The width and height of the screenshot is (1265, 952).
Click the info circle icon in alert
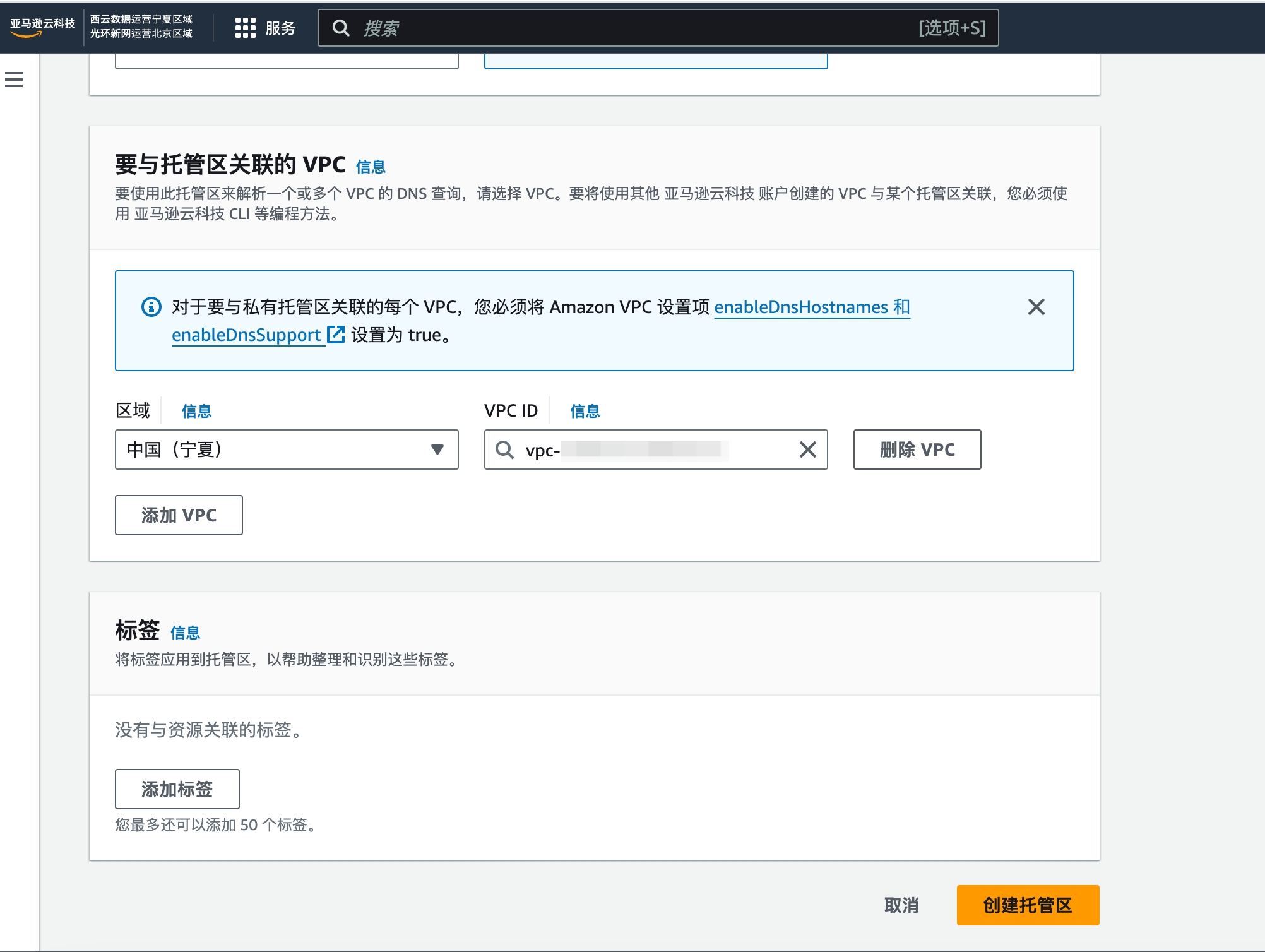point(151,307)
